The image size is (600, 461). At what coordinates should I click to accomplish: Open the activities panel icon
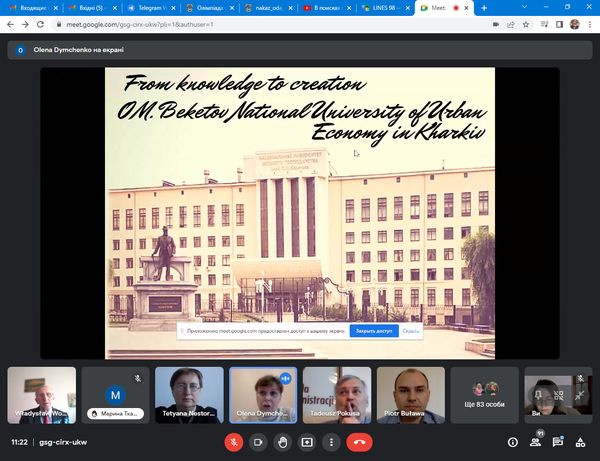pos(581,441)
